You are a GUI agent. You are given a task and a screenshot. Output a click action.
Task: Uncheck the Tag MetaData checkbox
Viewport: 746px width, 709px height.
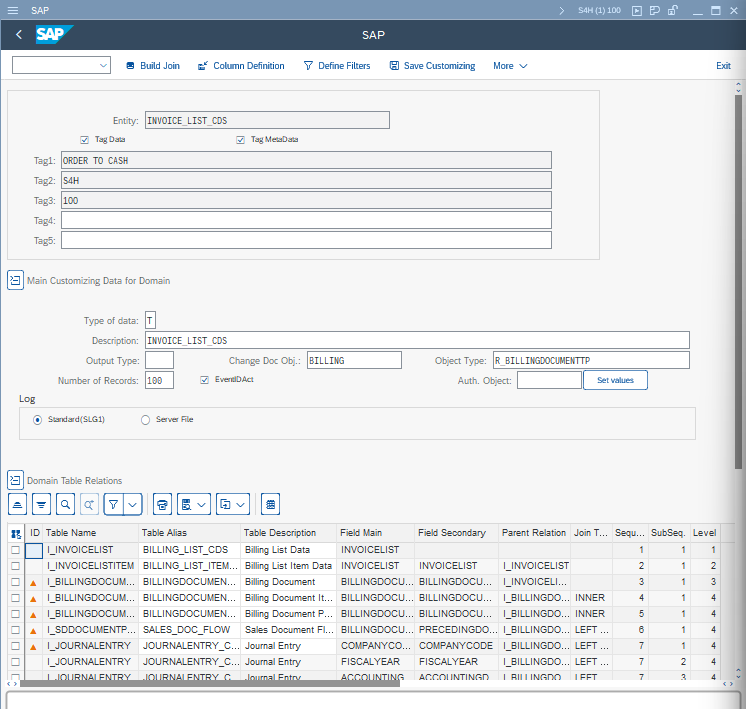coord(241,140)
